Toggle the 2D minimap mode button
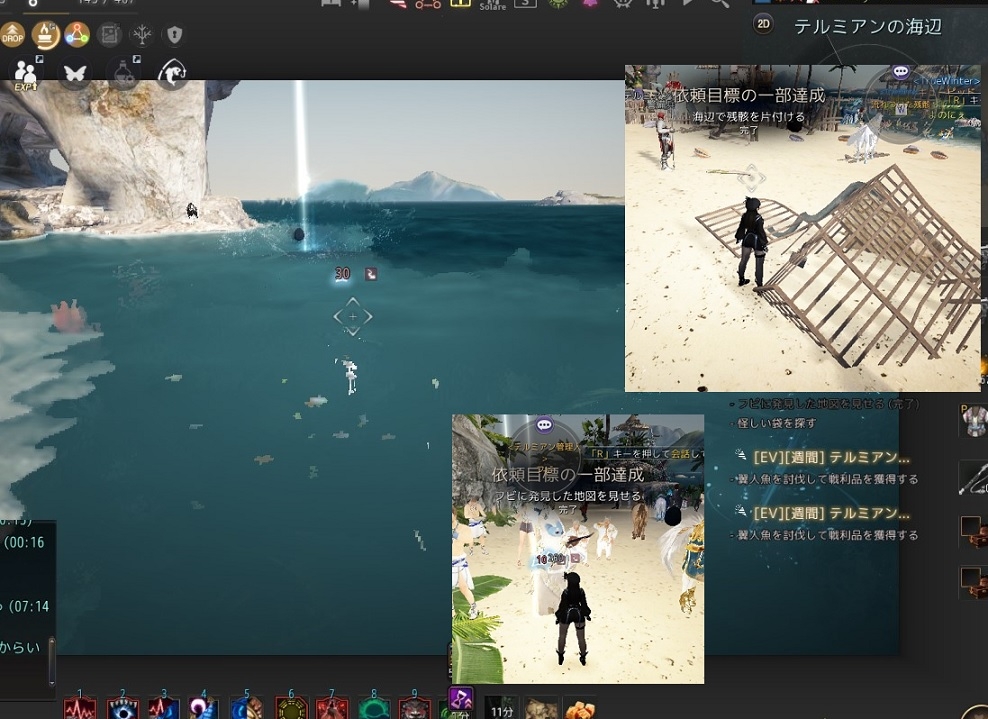The width and height of the screenshot is (988, 719). pyautogui.click(x=762, y=24)
